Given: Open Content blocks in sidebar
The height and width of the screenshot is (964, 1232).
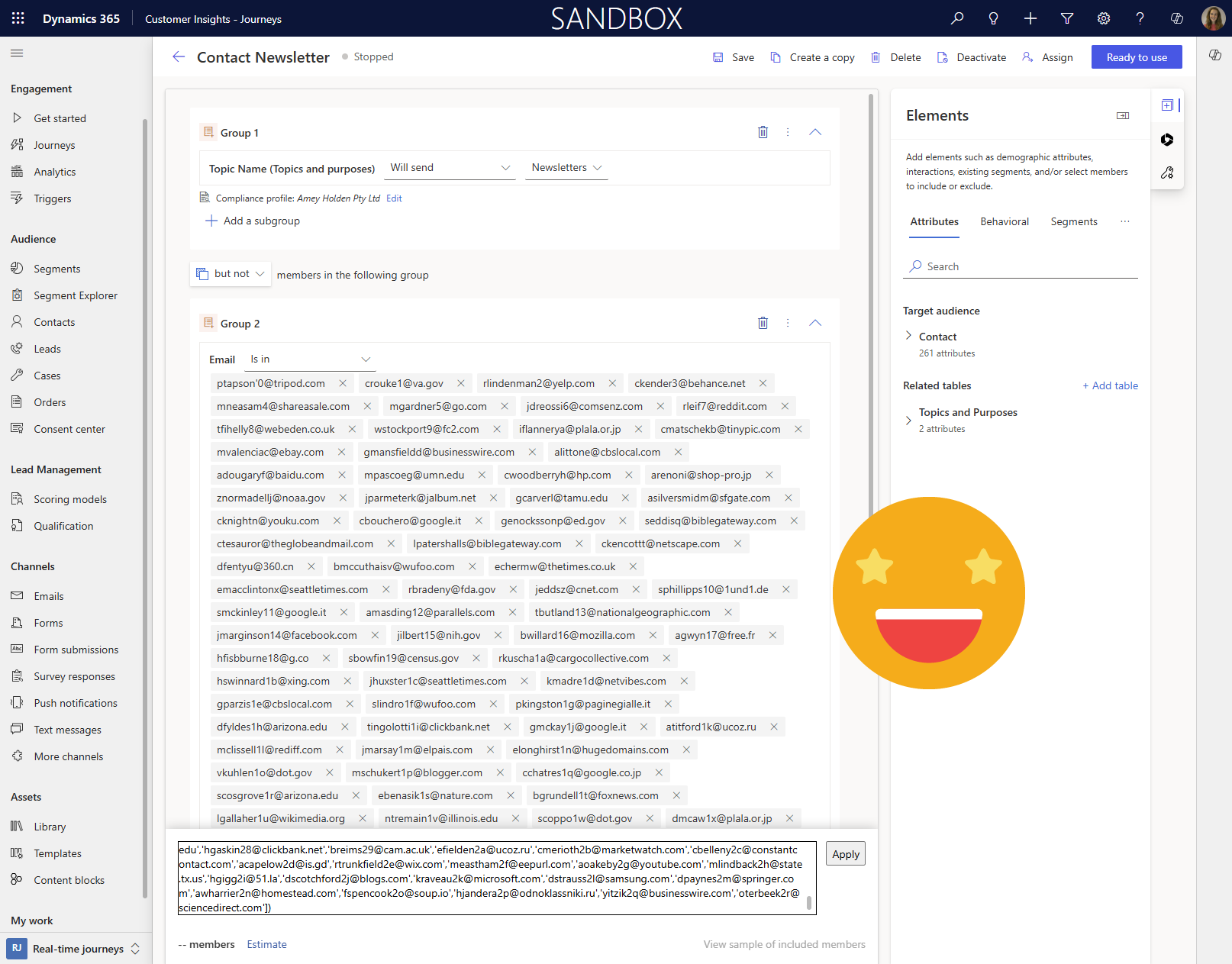Looking at the screenshot, I should coord(71,880).
